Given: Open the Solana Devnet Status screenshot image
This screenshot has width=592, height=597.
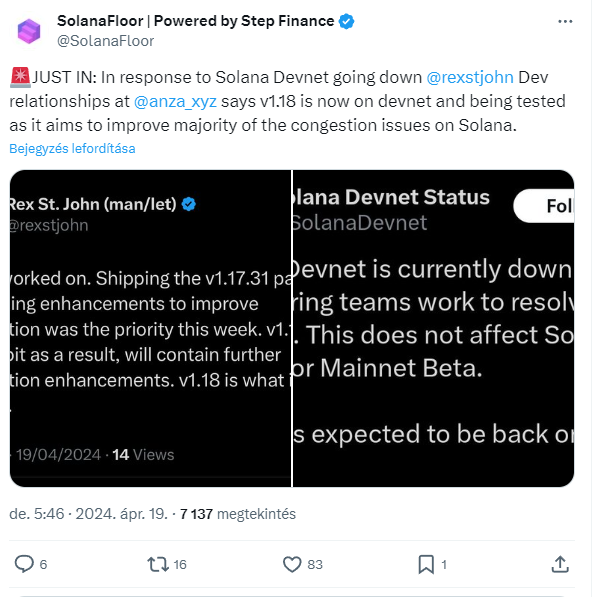Looking at the screenshot, I should coord(433,328).
